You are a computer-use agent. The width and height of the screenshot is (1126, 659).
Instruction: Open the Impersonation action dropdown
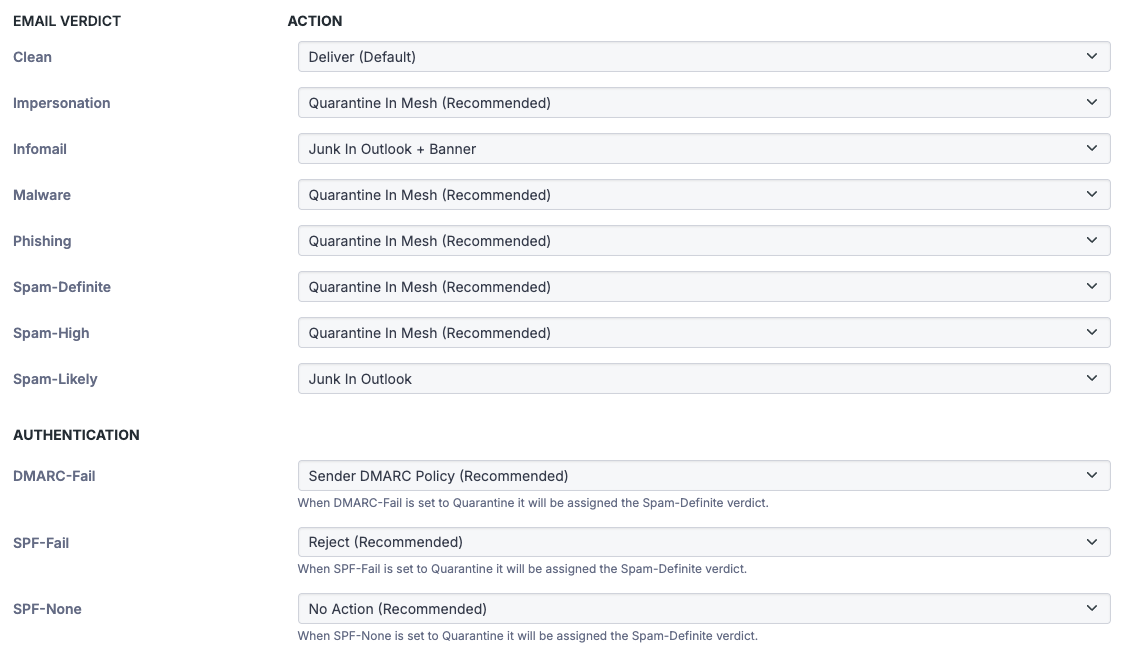[x=703, y=103]
